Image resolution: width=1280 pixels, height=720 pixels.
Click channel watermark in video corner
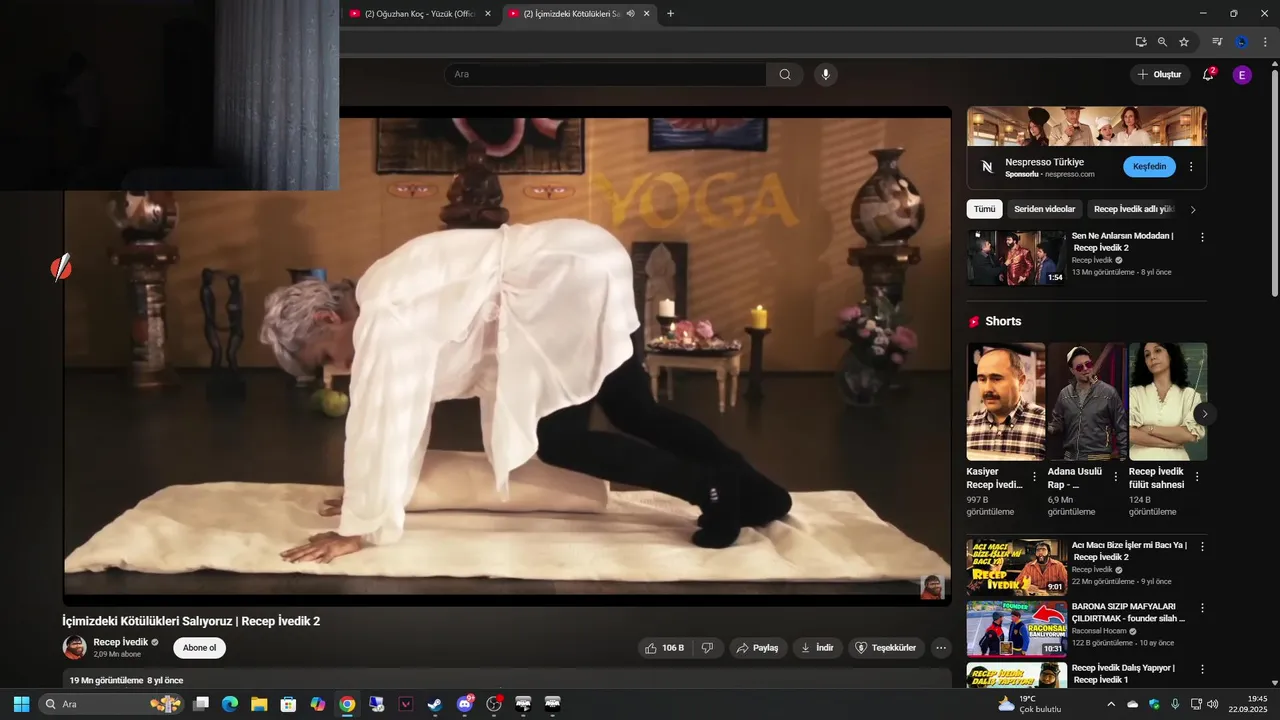[932, 587]
